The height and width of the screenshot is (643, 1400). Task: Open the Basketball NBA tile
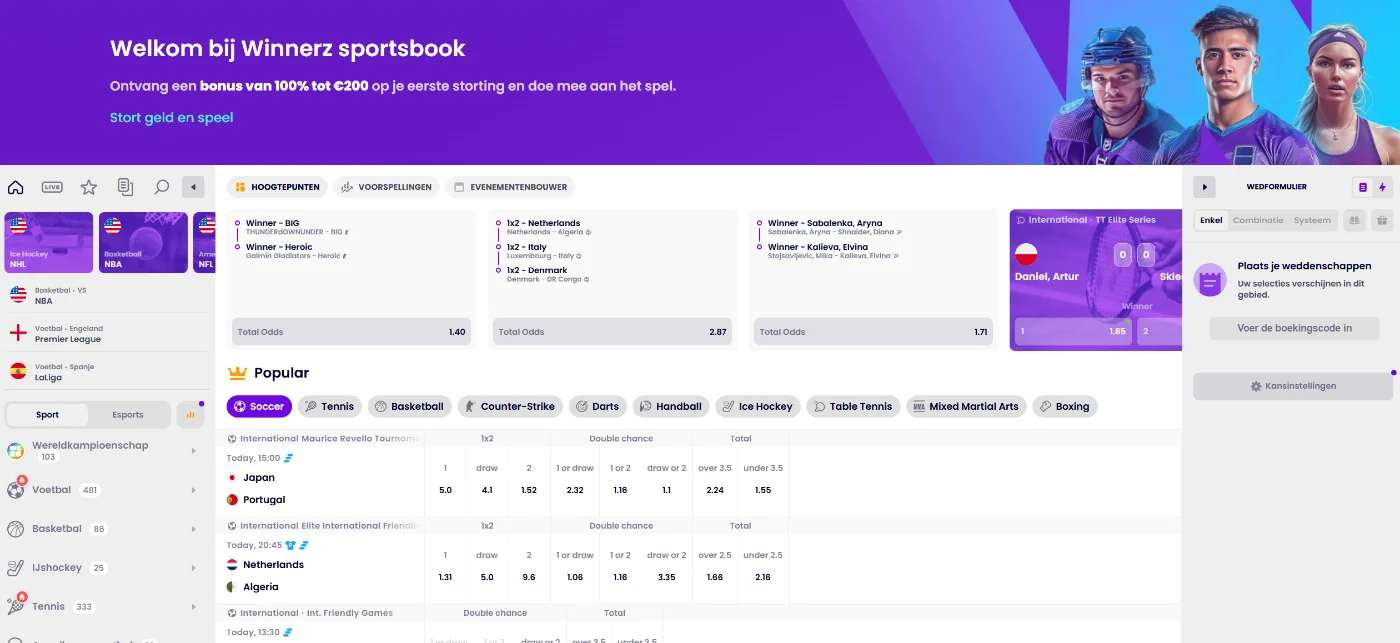(x=143, y=242)
